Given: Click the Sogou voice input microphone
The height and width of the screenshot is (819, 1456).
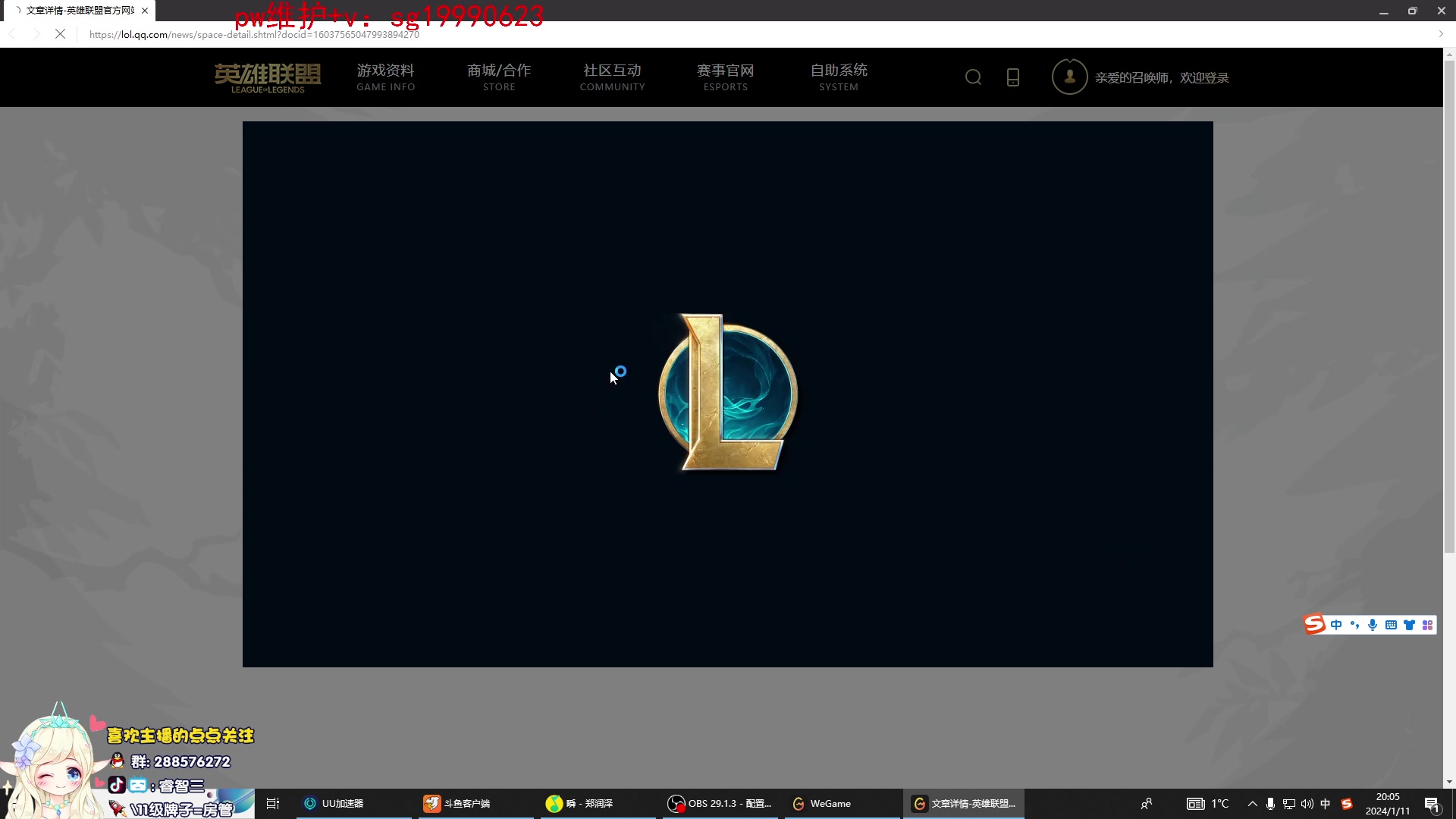Looking at the screenshot, I should click(x=1373, y=625).
